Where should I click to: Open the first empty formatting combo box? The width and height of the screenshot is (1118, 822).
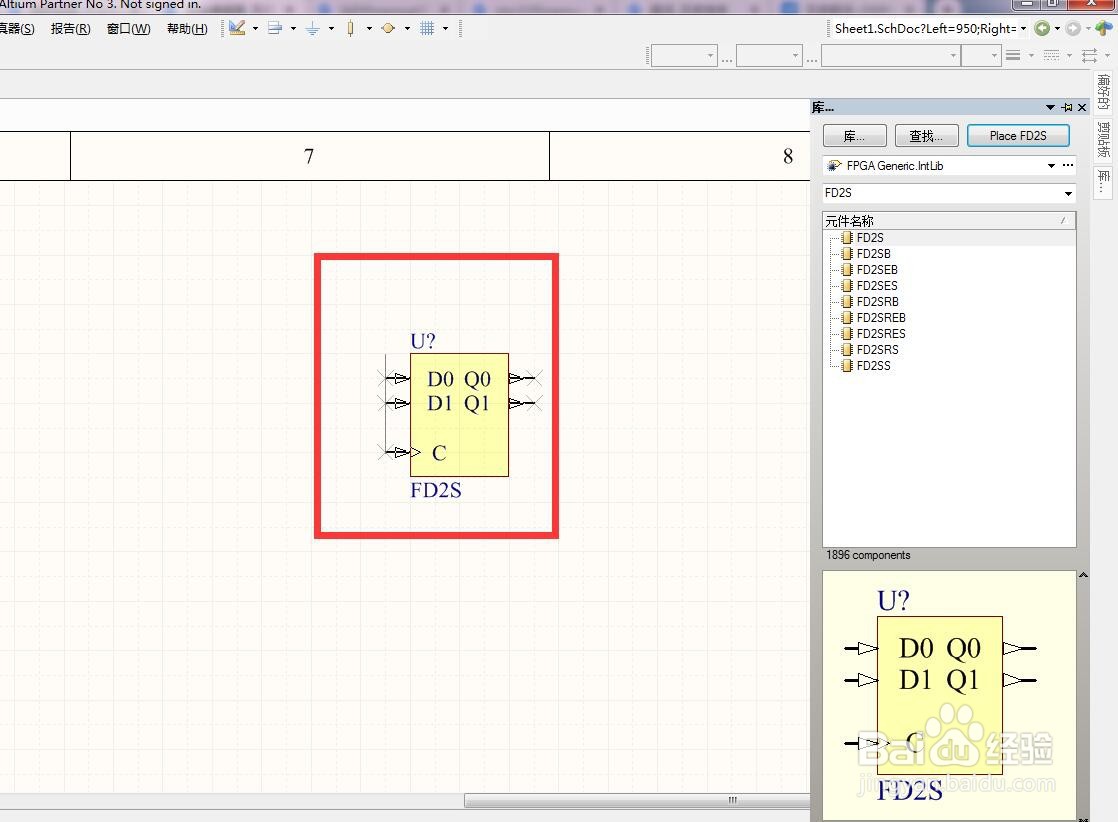click(x=683, y=55)
